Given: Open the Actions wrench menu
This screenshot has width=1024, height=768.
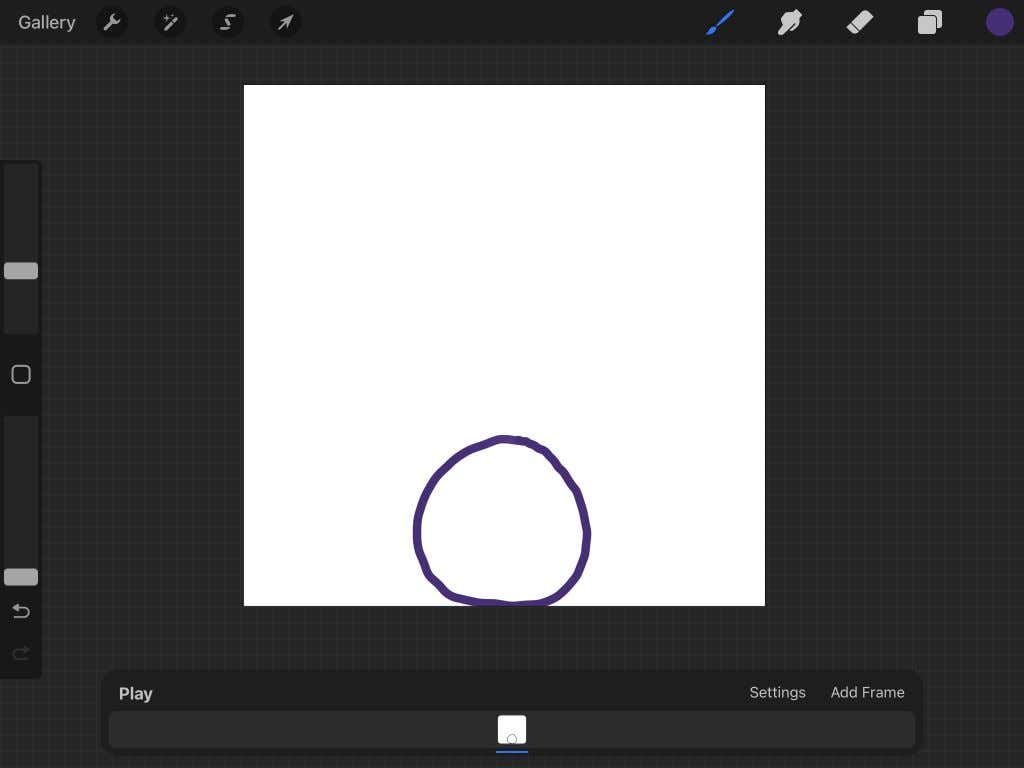Looking at the screenshot, I should pyautogui.click(x=112, y=22).
